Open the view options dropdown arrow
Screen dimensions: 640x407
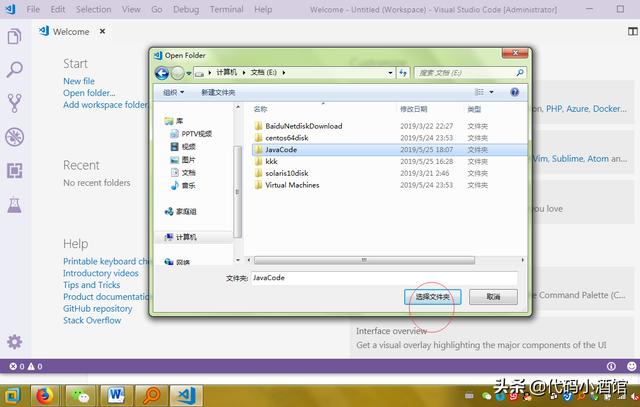pyautogui.click(x=491, y=92)
